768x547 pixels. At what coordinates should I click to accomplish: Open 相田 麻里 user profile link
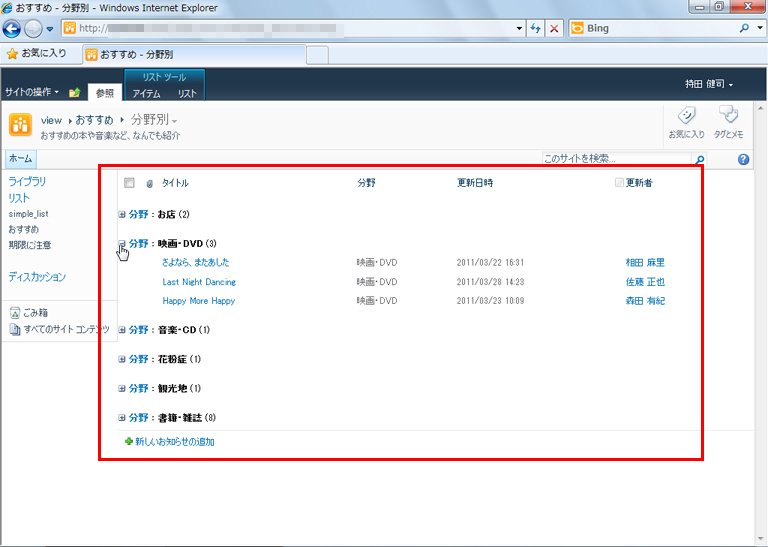click(x=645, y=262)
